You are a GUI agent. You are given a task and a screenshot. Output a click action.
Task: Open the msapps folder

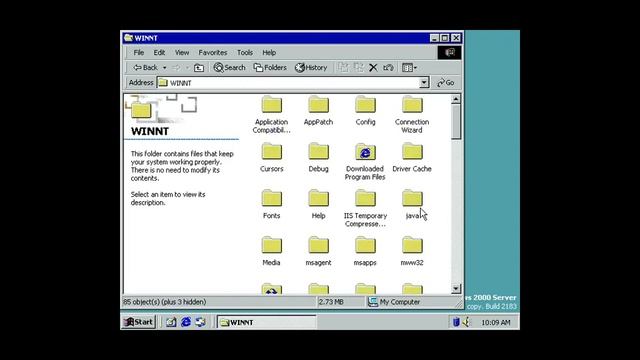[x=365, y=251]
